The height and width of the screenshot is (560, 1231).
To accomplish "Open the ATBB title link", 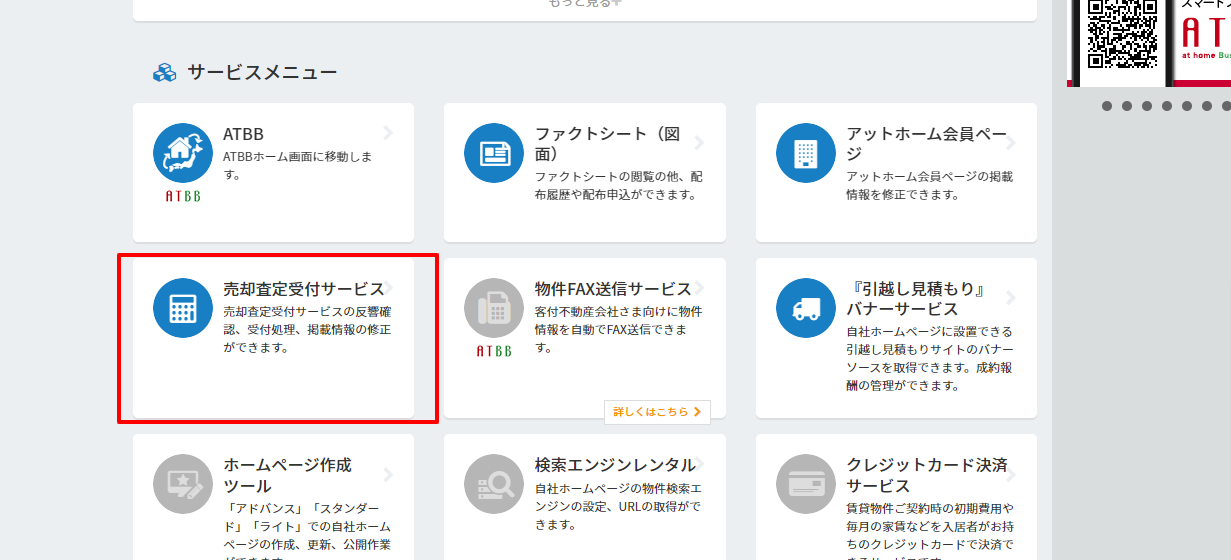I will [x=243, y=134].
